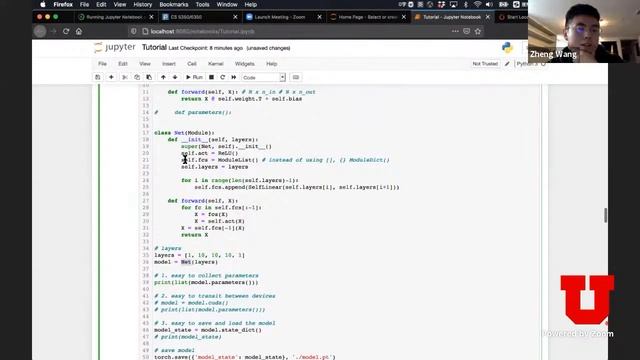640x360 pixels.
Task: Close the Launch Meeting - Zoom tab
Action: pyautogui.click(x=320, y=17)
